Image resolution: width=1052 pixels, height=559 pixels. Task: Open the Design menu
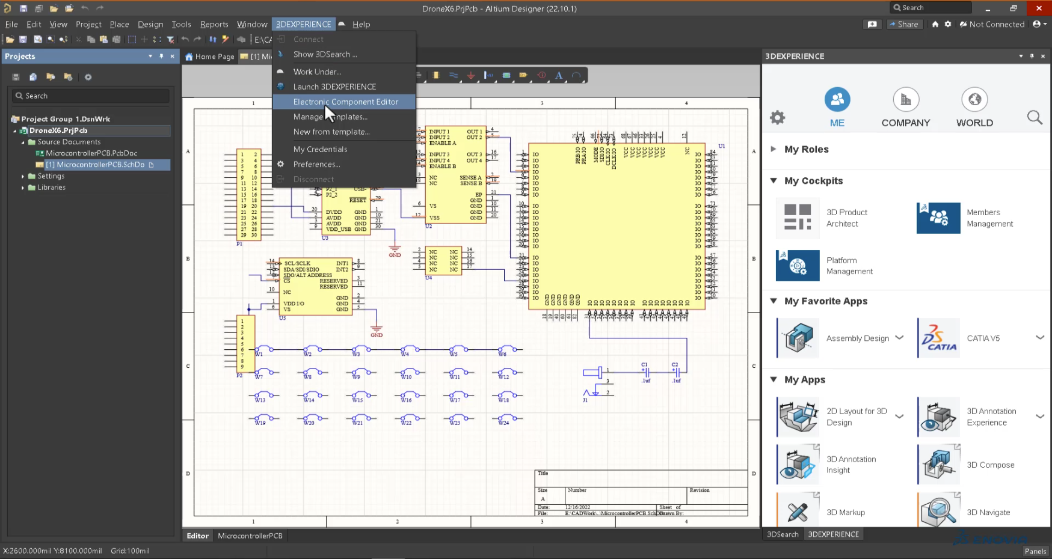pos(150,24)
